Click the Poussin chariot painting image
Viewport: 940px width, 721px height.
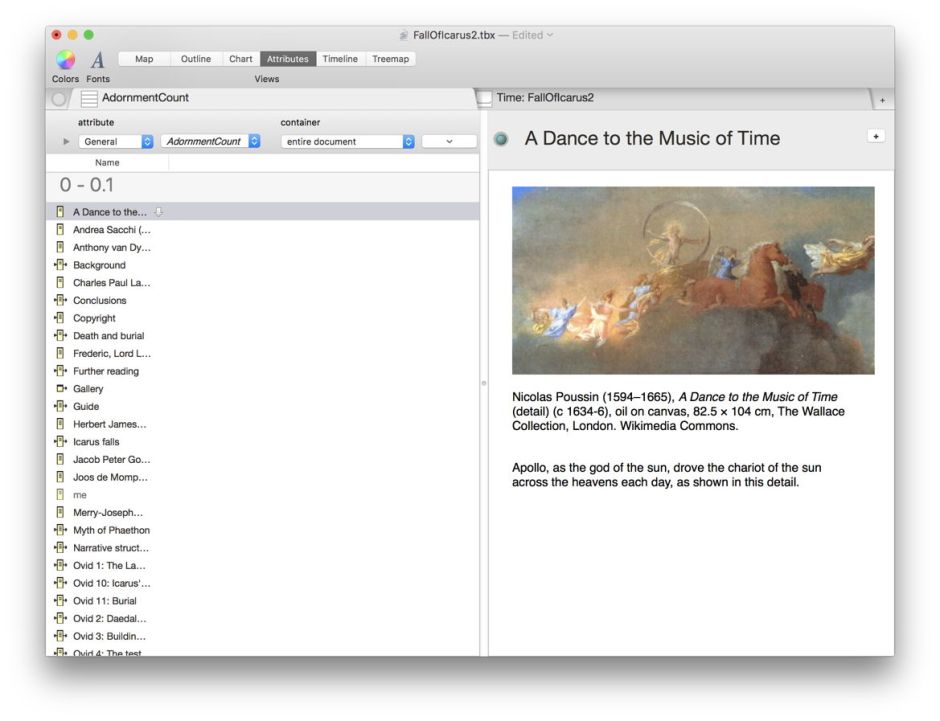pyautogui.click(x=693, y=280)
